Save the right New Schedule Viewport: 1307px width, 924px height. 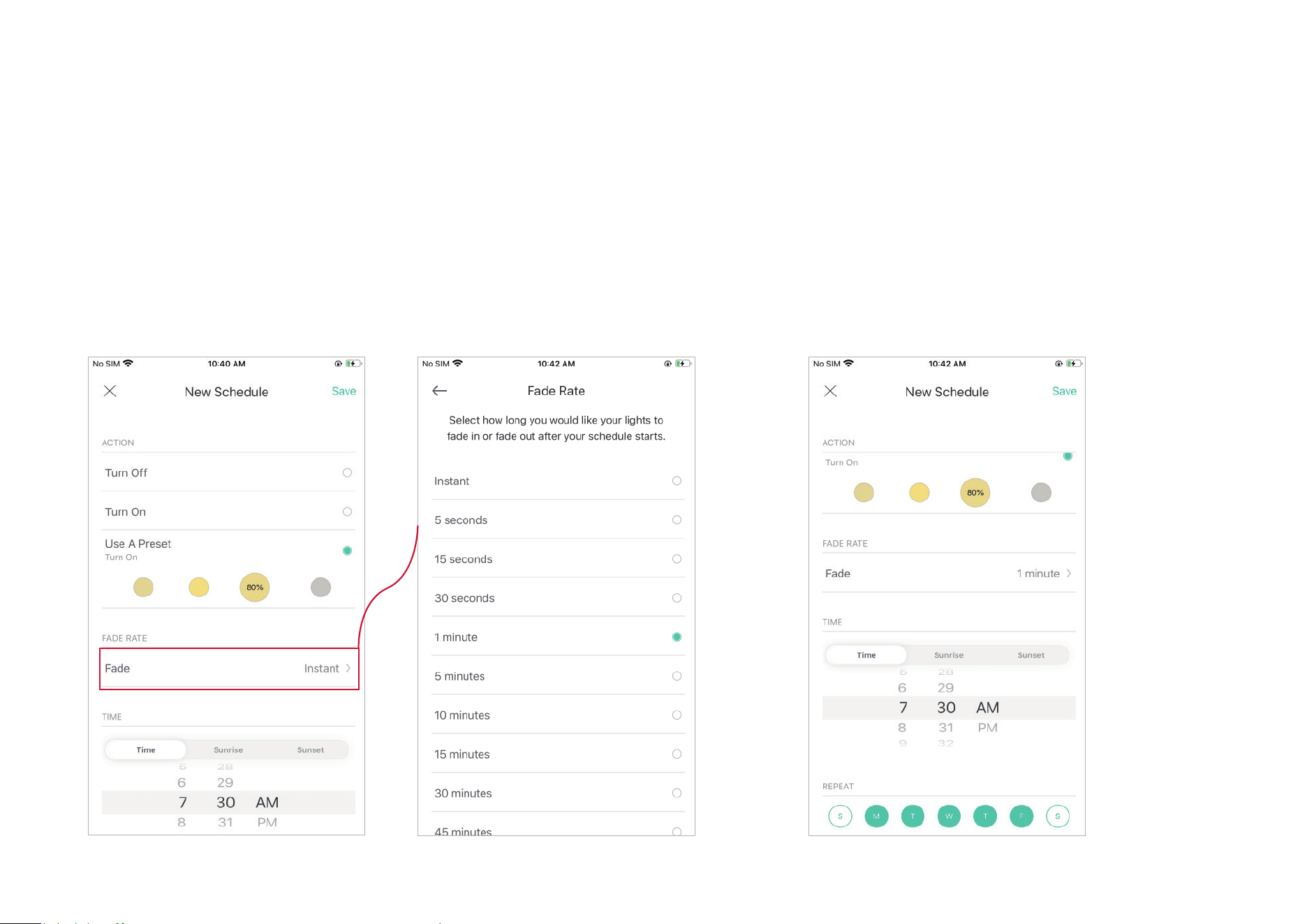[1064, 391]
